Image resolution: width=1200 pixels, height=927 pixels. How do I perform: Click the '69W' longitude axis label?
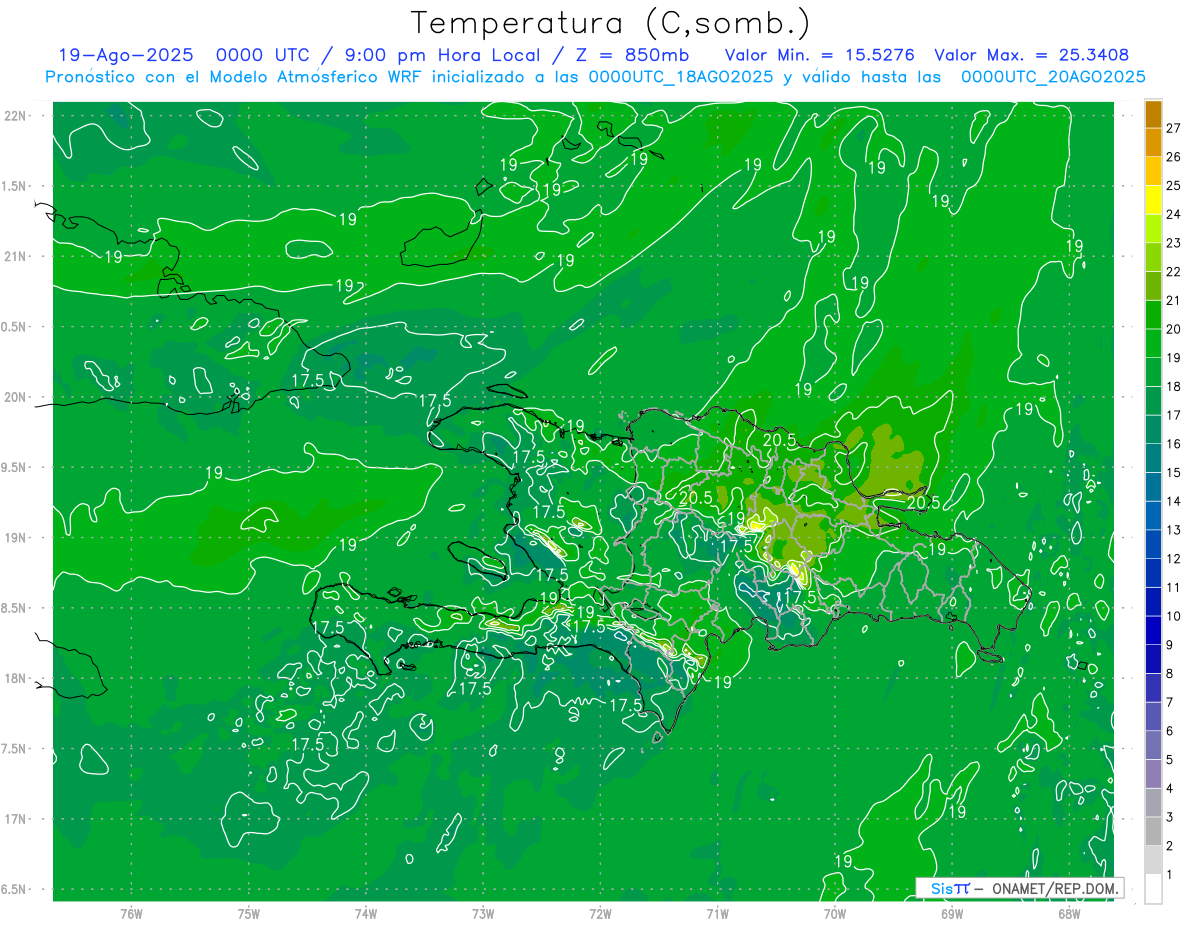coord(952,914)
